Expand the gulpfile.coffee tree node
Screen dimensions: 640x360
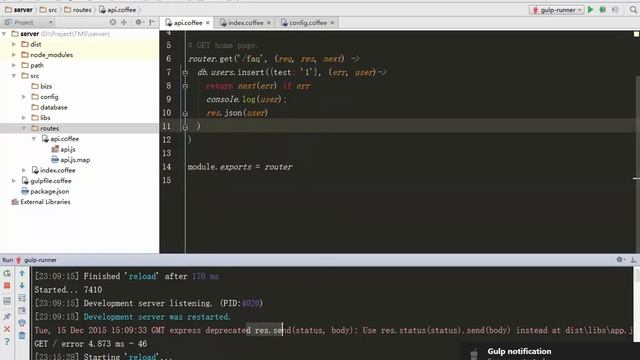click(x=14, y=181)
